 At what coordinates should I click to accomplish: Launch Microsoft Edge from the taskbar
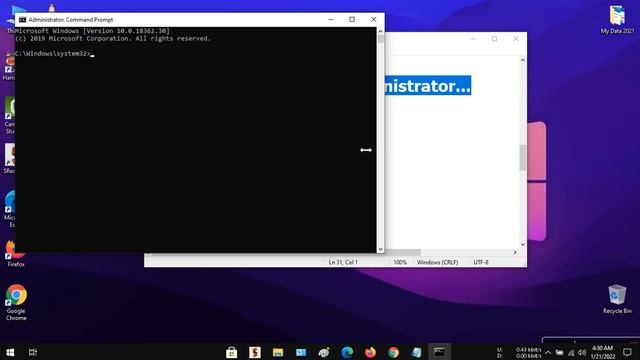[347, 352]
